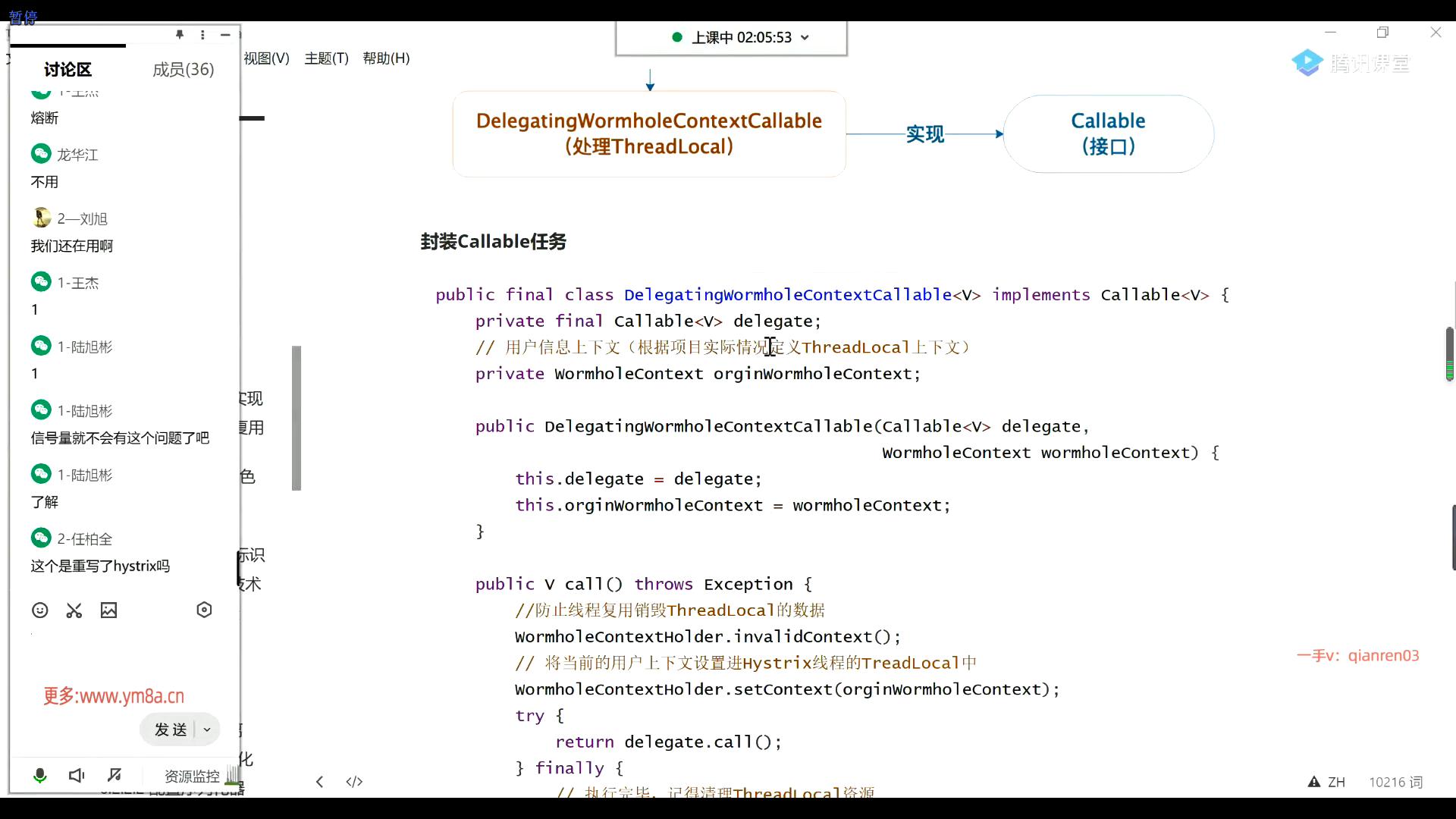This screenshot has width=1456, height=819.
Task: Switch to the 成员(36) tab
Action: [x=183, y=70]
